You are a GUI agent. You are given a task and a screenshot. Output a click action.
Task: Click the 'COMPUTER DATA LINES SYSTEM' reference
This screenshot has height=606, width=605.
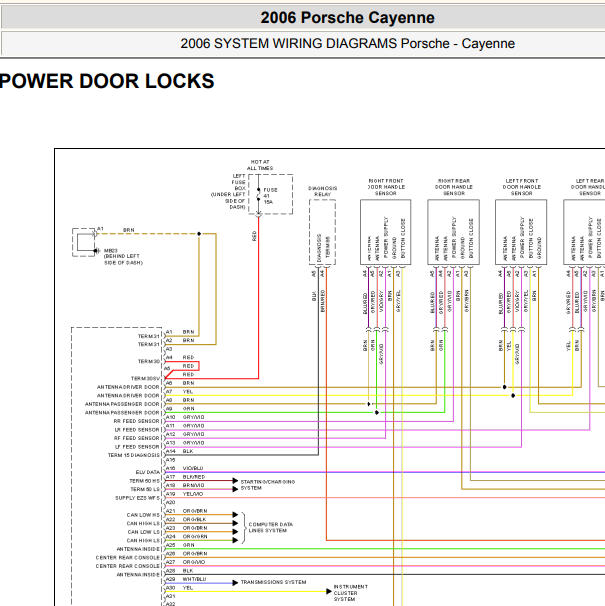tap(271, 528)
